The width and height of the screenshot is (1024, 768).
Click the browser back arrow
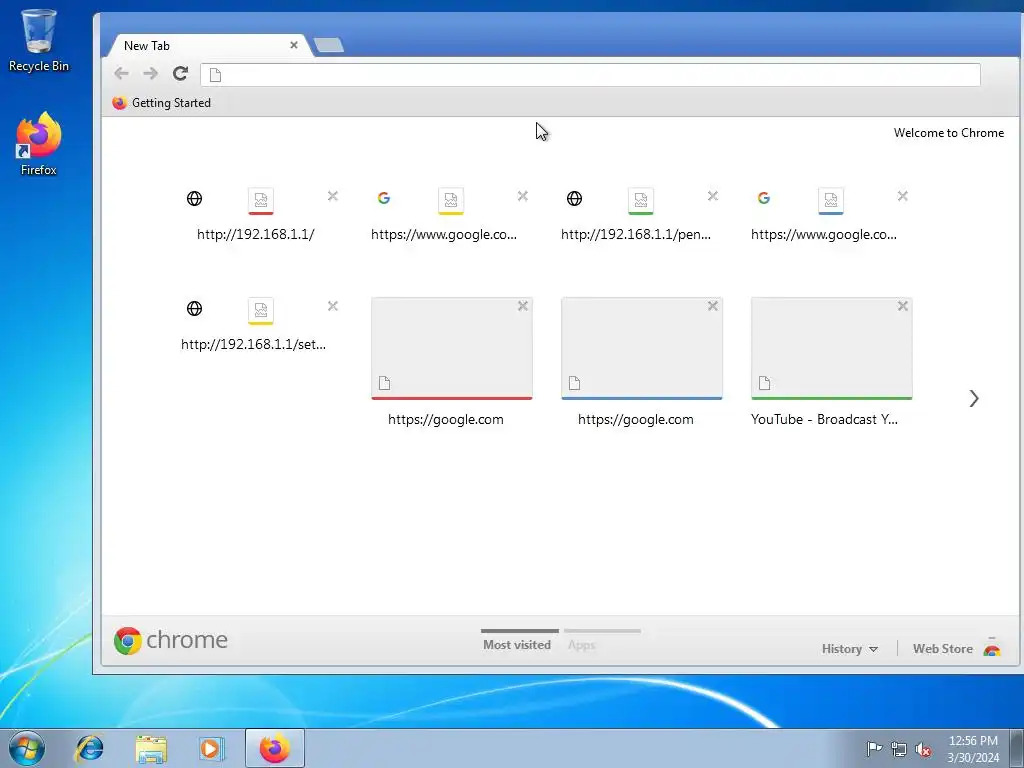point(121,74)
